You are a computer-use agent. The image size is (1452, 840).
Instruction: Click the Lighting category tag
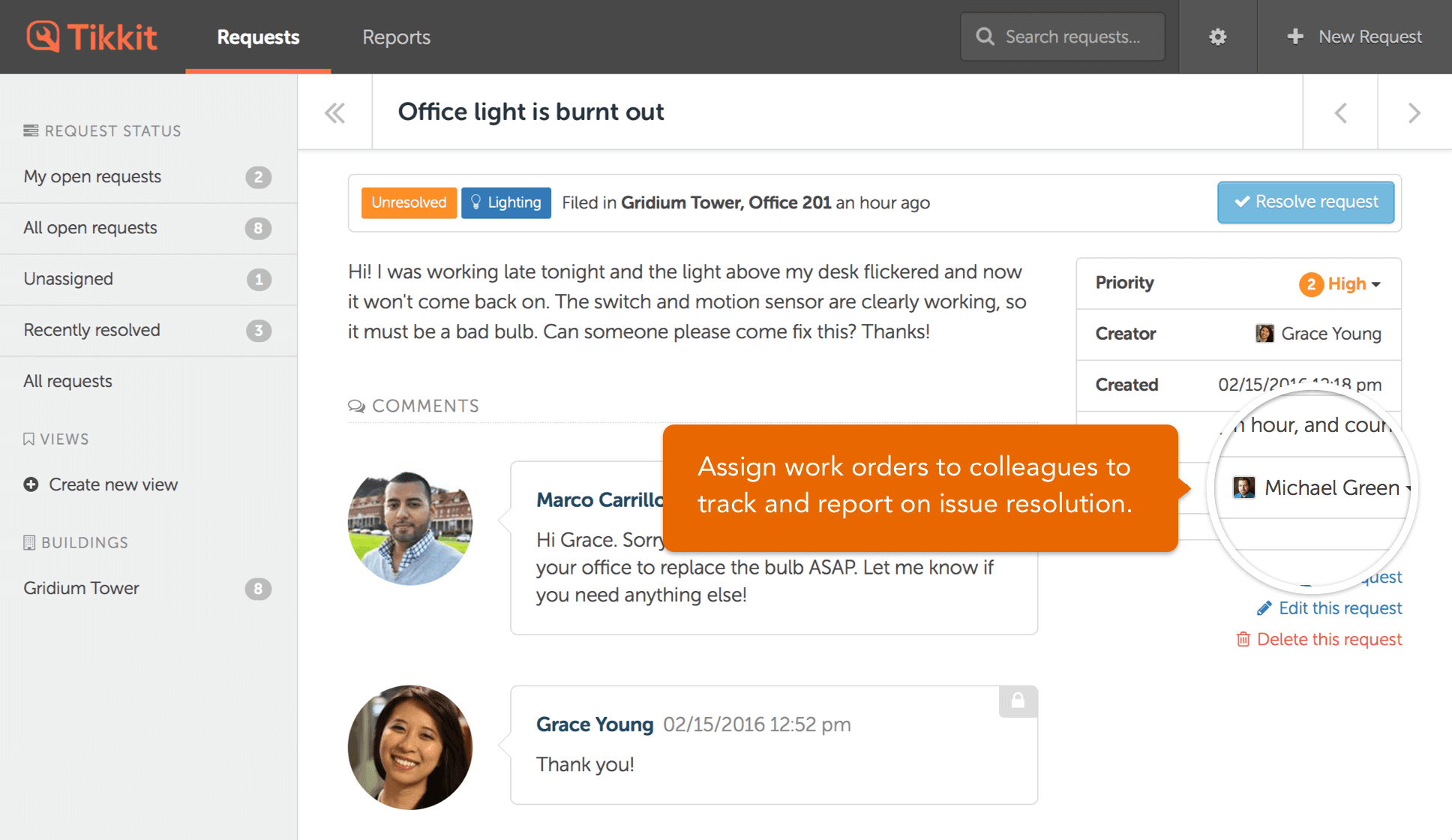pos(505,202)
